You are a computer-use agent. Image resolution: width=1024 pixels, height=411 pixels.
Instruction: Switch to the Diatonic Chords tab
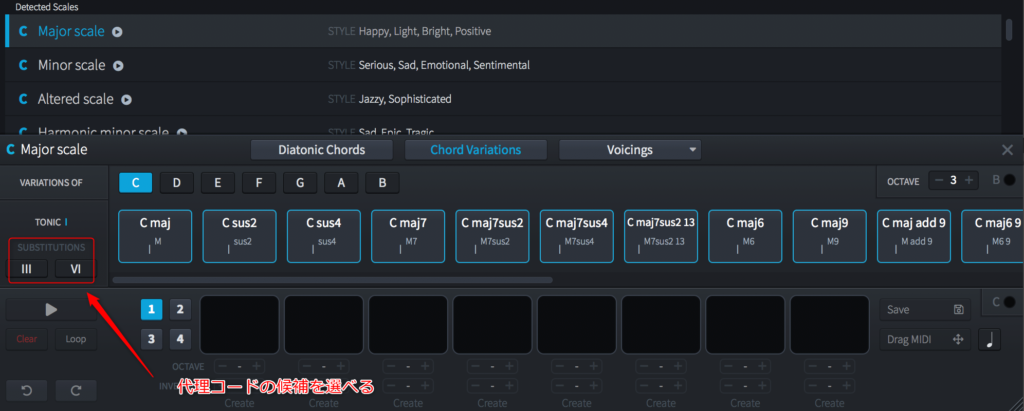321,150
